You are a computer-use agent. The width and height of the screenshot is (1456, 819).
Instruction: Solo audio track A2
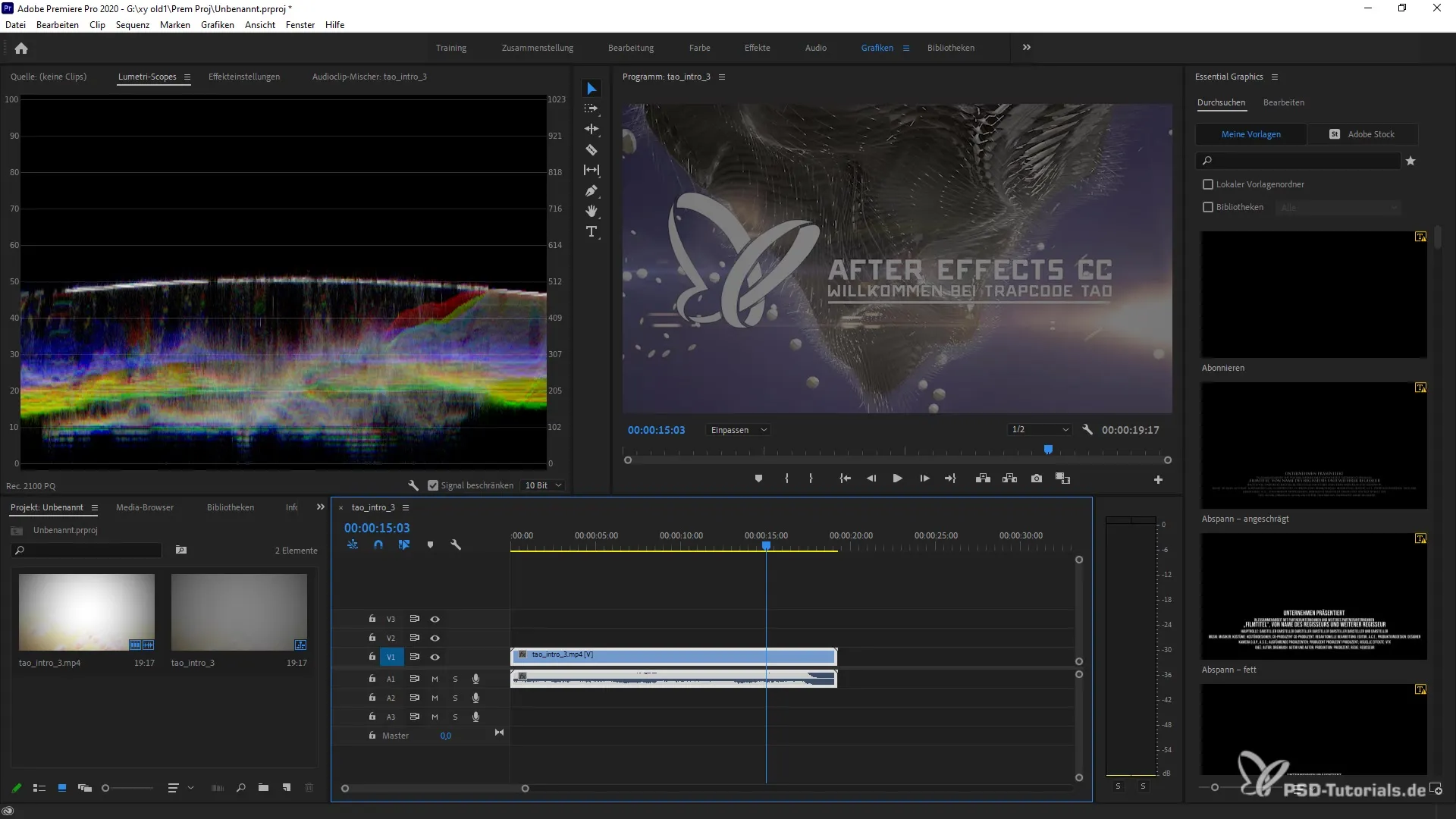click(455, 698)
